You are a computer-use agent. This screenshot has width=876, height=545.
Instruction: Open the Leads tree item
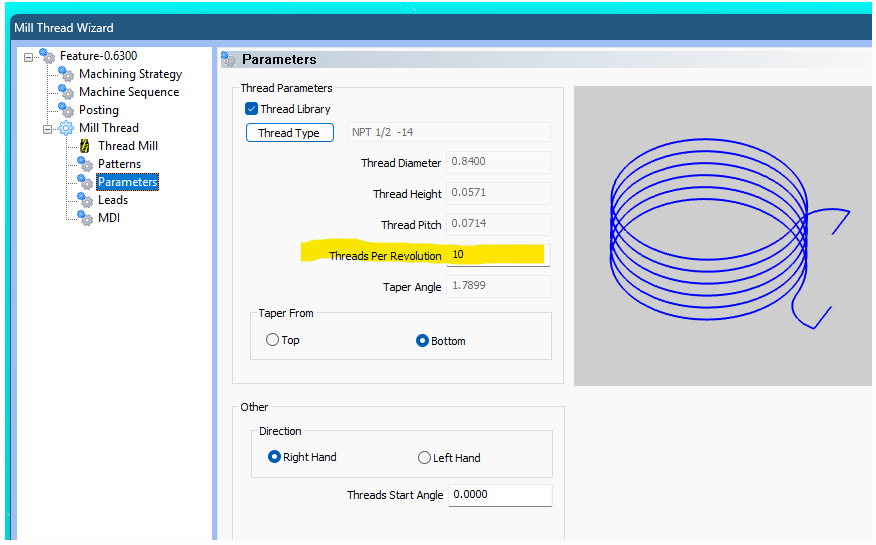(112, 200)
